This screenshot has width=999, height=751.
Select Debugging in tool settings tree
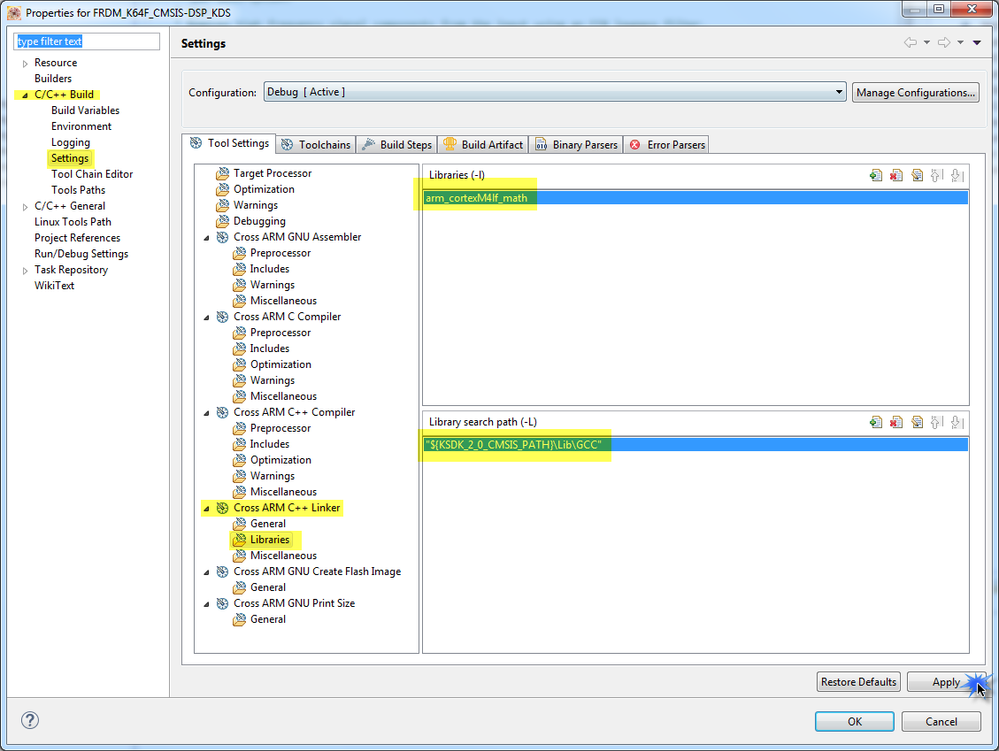coord(259,221)
